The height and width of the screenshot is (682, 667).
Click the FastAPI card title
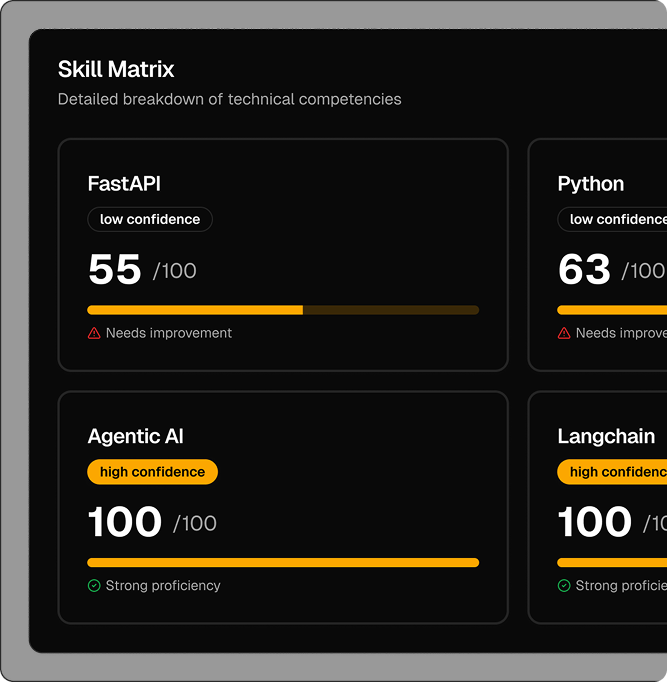[124, 184]
